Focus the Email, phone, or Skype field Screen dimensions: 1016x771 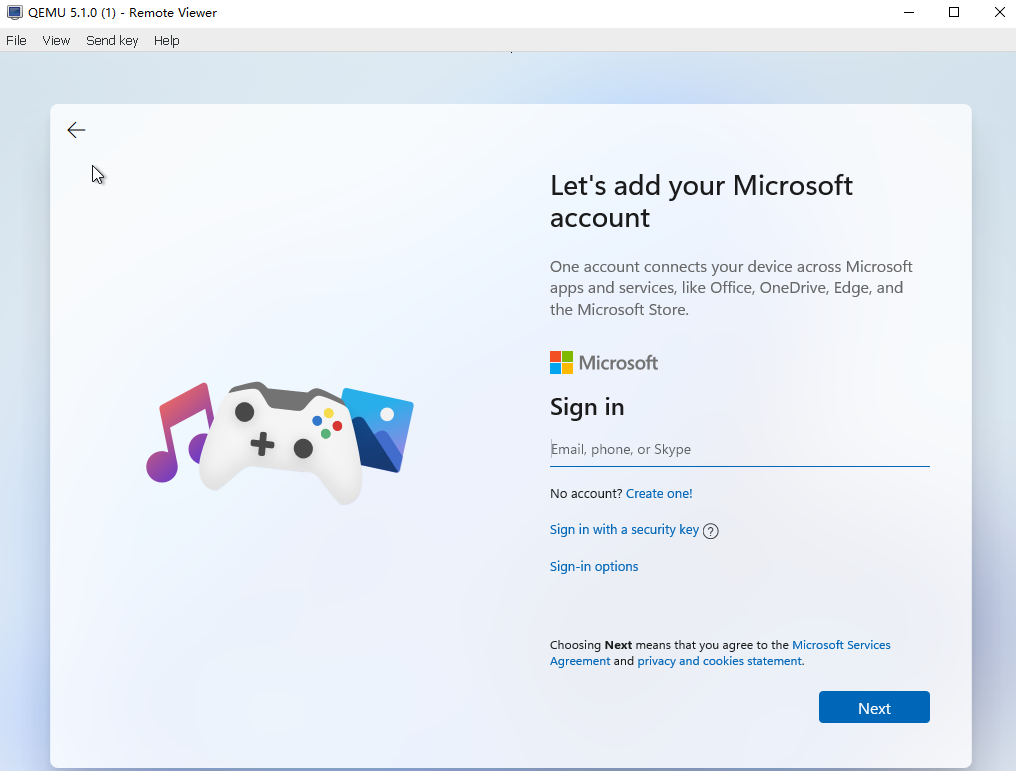(739, 450)
